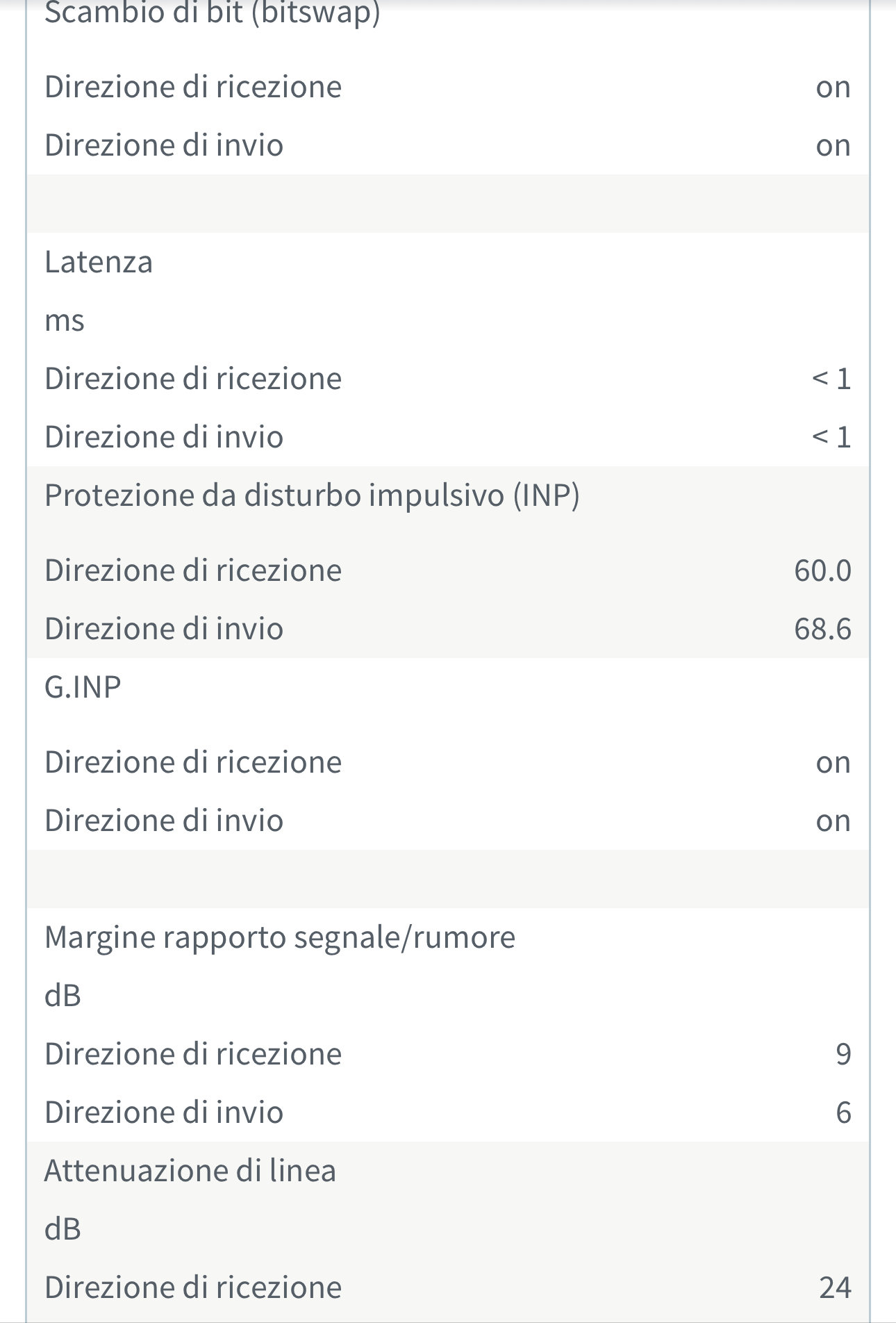Select the INP send value 68.6
The width and height of the screenshot is (896, 1323).
tap(822, 630)
